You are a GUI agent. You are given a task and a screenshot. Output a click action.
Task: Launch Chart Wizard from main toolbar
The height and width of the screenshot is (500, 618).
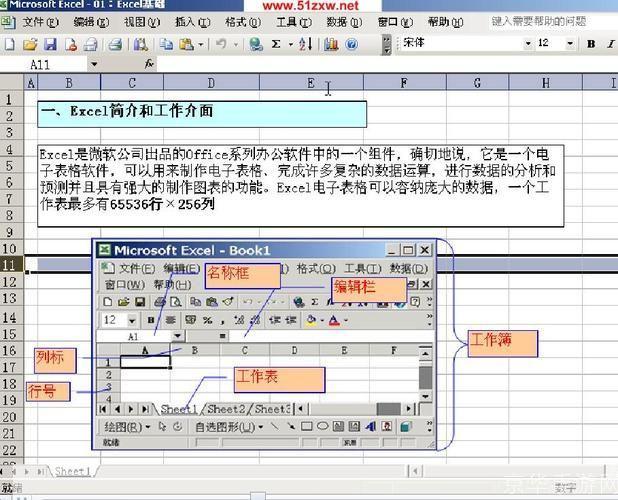[331, 44]
